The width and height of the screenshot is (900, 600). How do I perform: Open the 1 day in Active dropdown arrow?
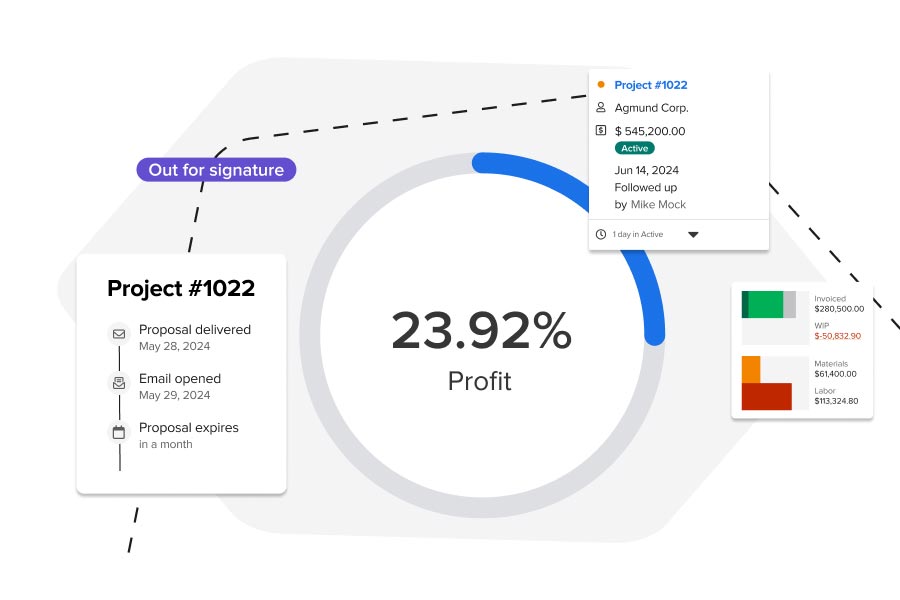coord(694,235)
